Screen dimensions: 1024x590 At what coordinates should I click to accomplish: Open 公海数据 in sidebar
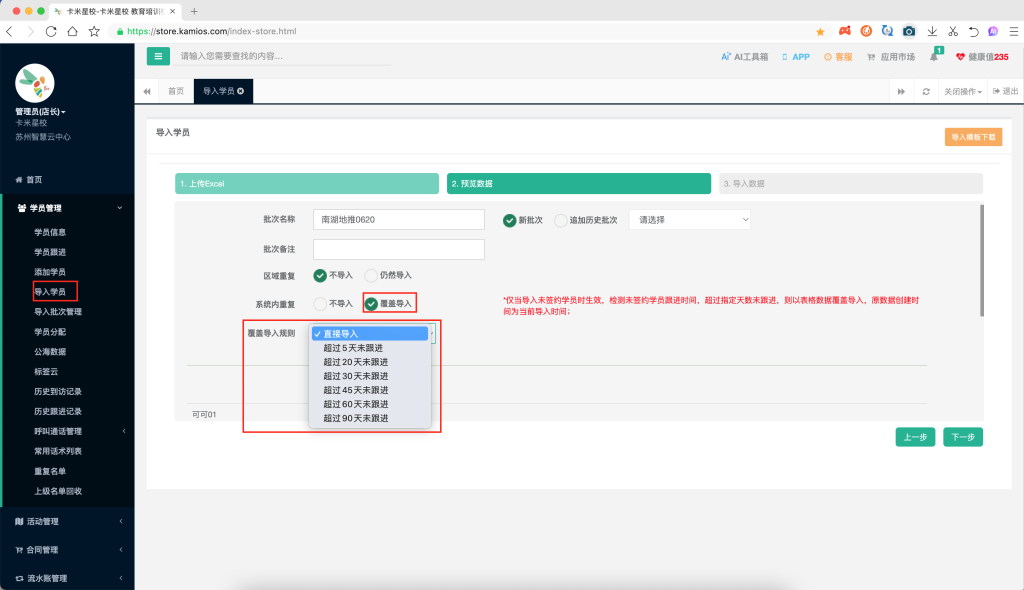50,352
